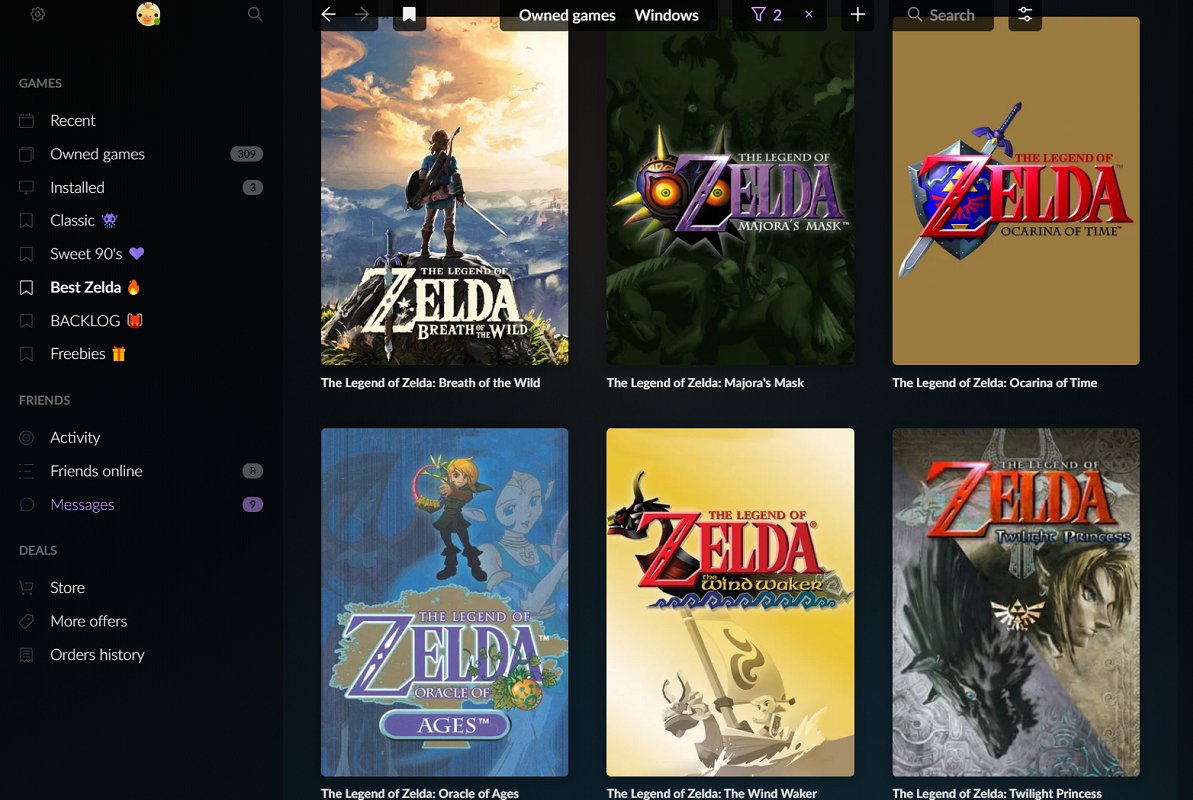Go forward with the right arrow
The image size is (1193, 800).
pos(361,14)
